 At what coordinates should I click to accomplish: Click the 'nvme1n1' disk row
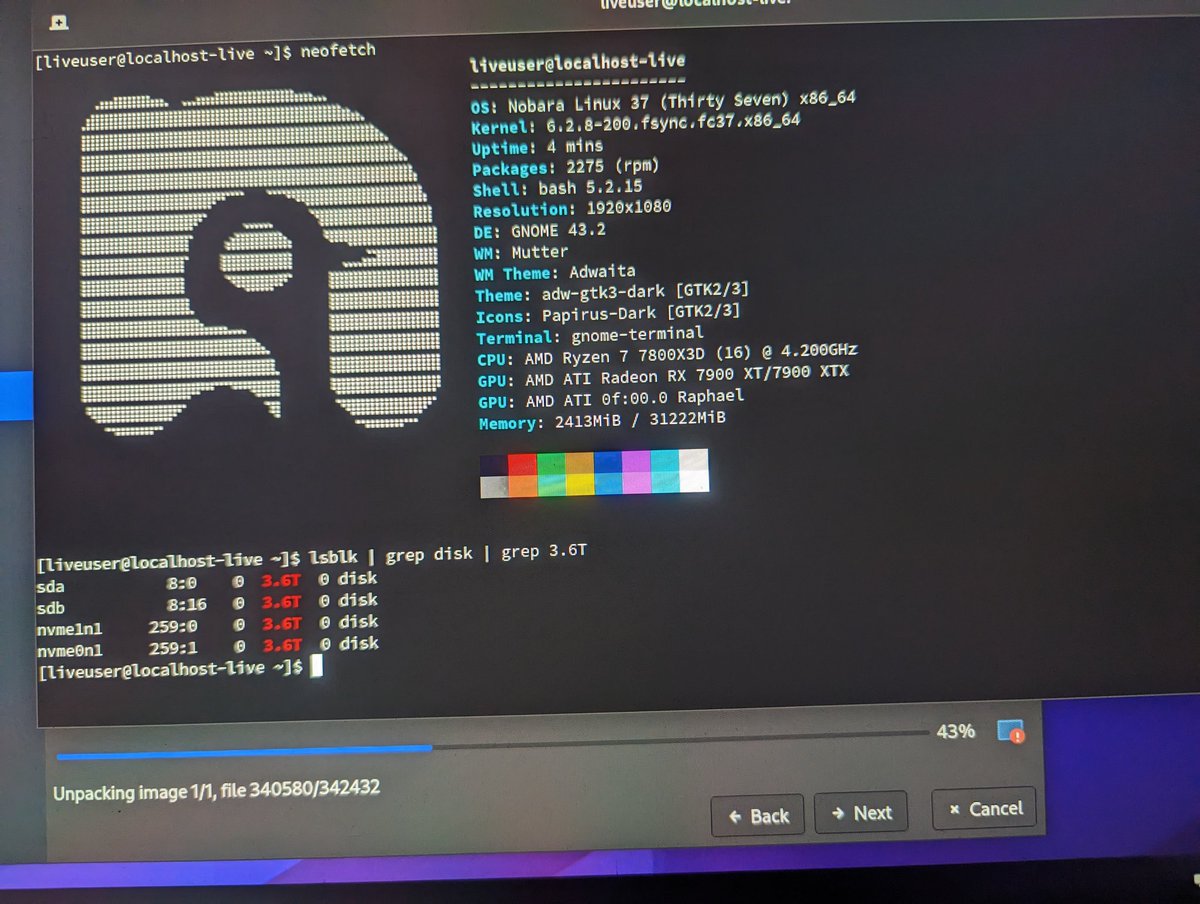[x=207, y=625]
